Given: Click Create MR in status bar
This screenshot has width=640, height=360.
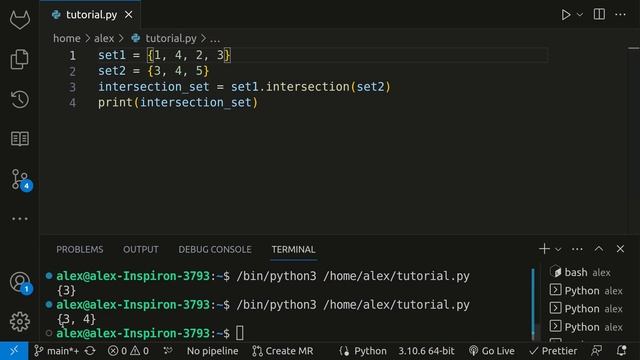Looking at the screenshot, I should coord(282,351).
